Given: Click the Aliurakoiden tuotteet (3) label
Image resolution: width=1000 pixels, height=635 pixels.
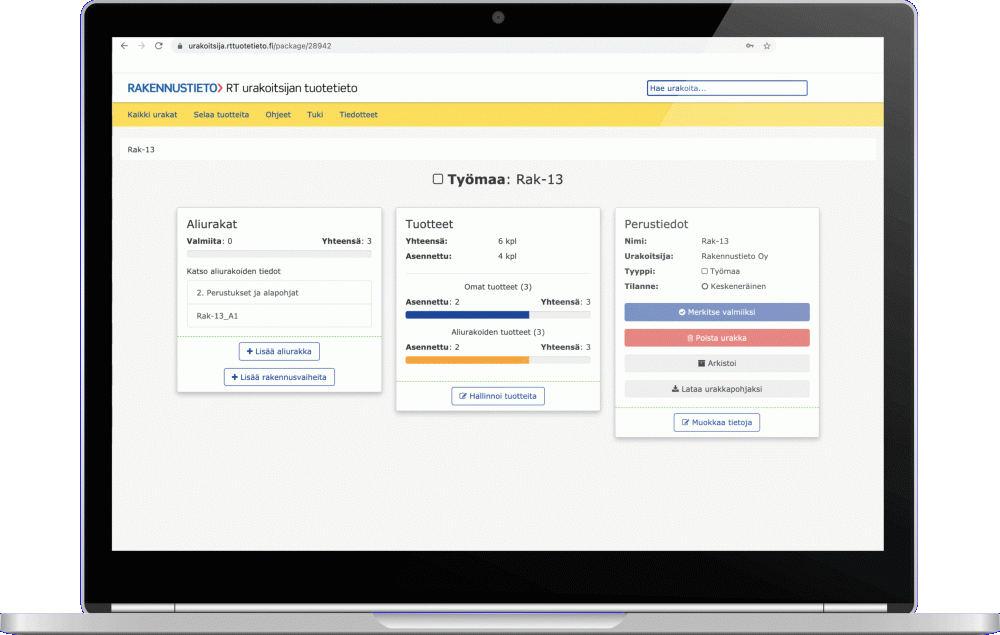Looking at the screenshot, I should click(x=498, y=332).
